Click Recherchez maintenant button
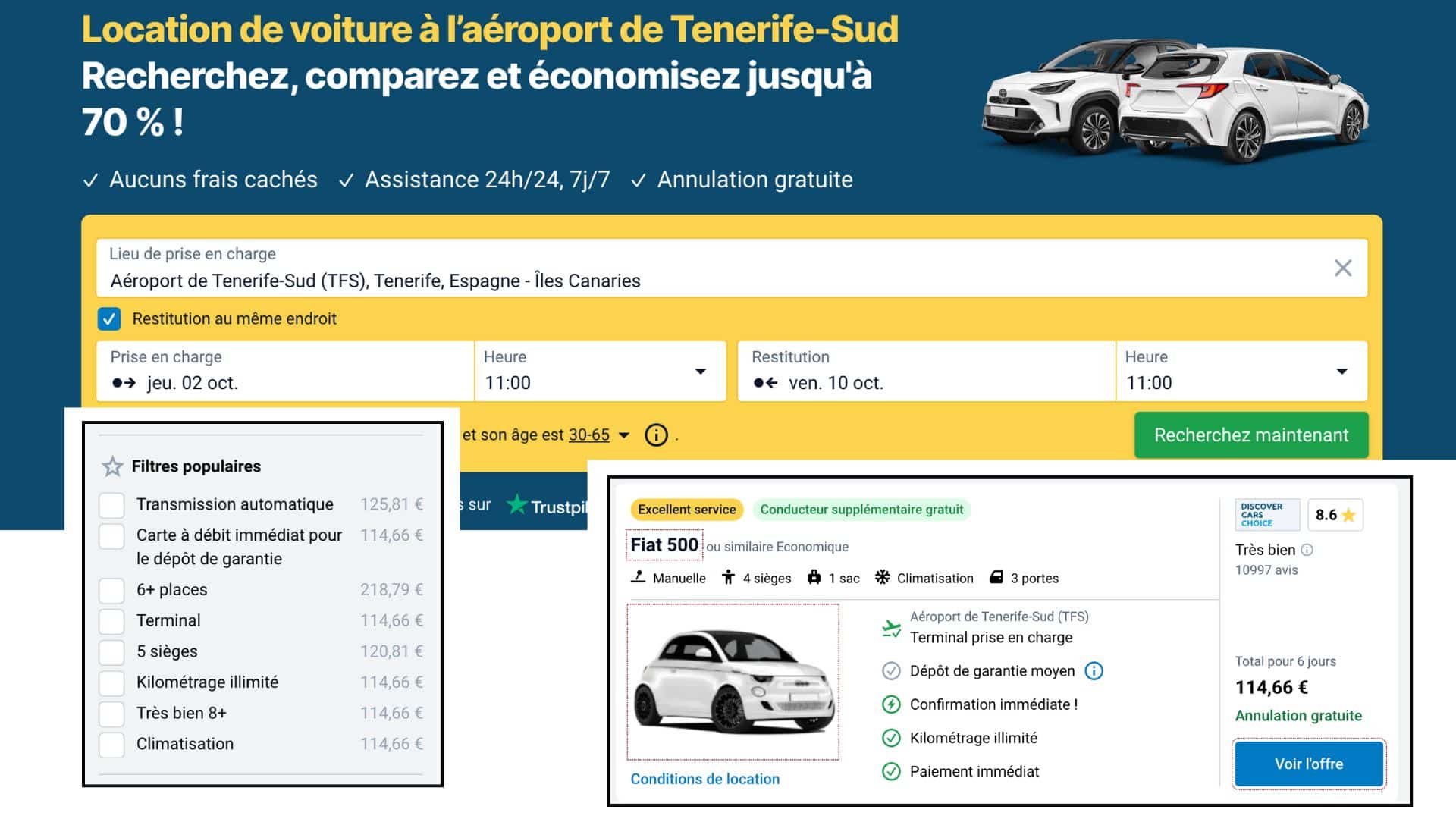The image size is (1456, 819). tap(1250, 435)
